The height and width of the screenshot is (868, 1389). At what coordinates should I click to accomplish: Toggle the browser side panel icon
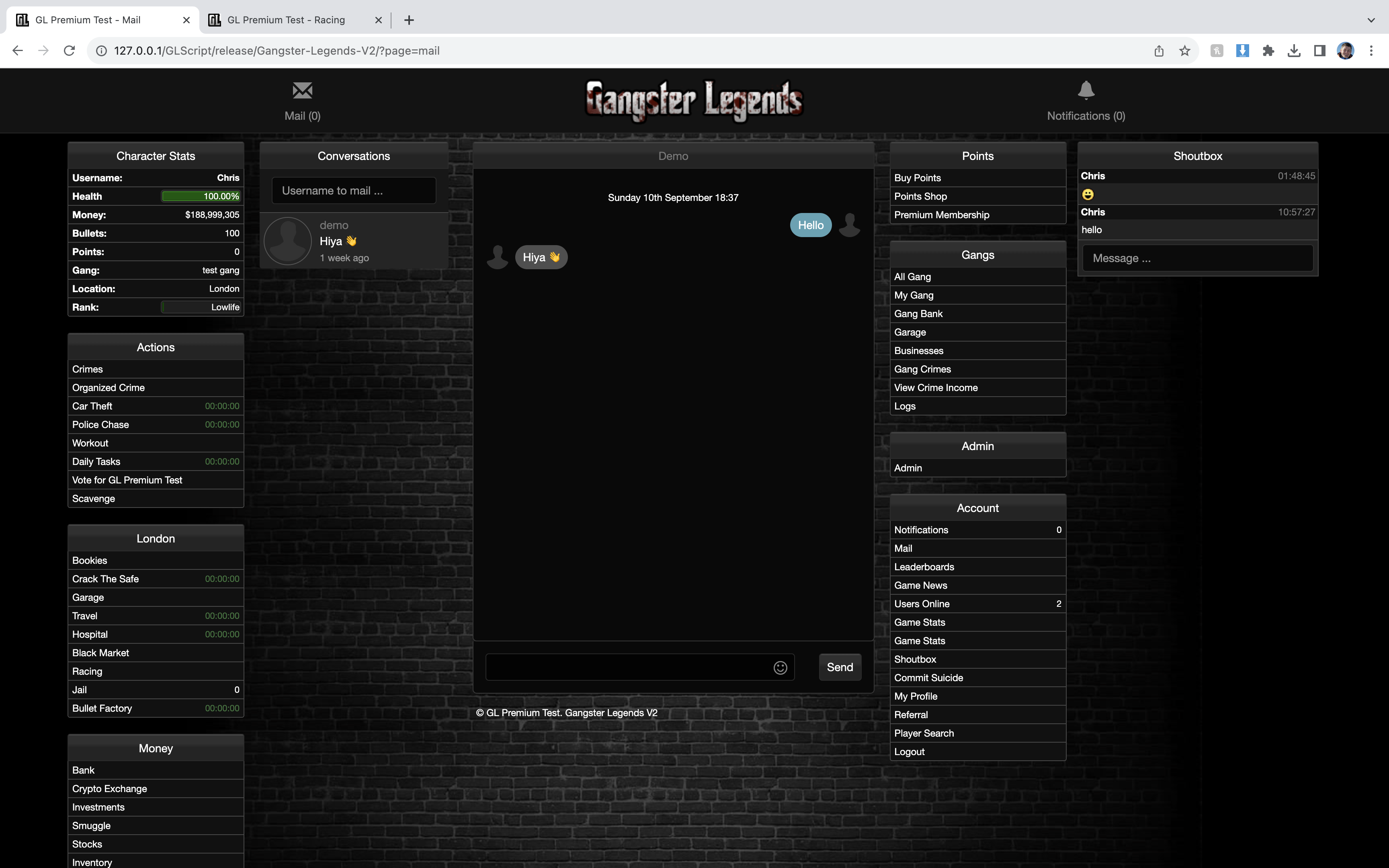pos(1319,51)
